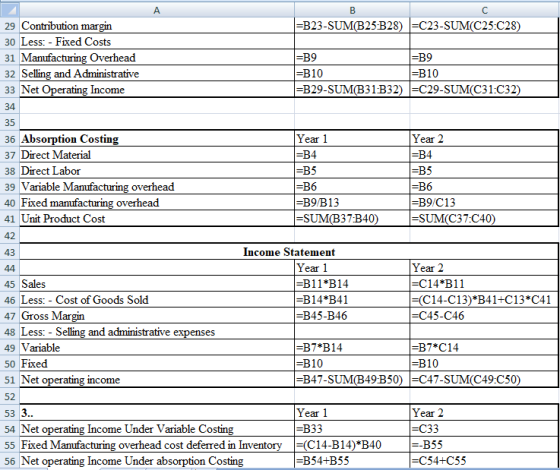Select formula =(C14-C13)*B41+C13*C41 cell
Screen dimensions: 560x470
484,300
